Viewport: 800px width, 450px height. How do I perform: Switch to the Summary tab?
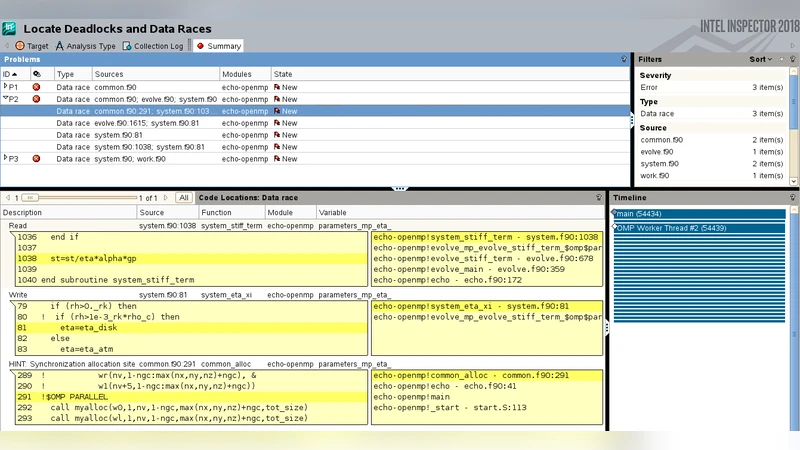218,46
